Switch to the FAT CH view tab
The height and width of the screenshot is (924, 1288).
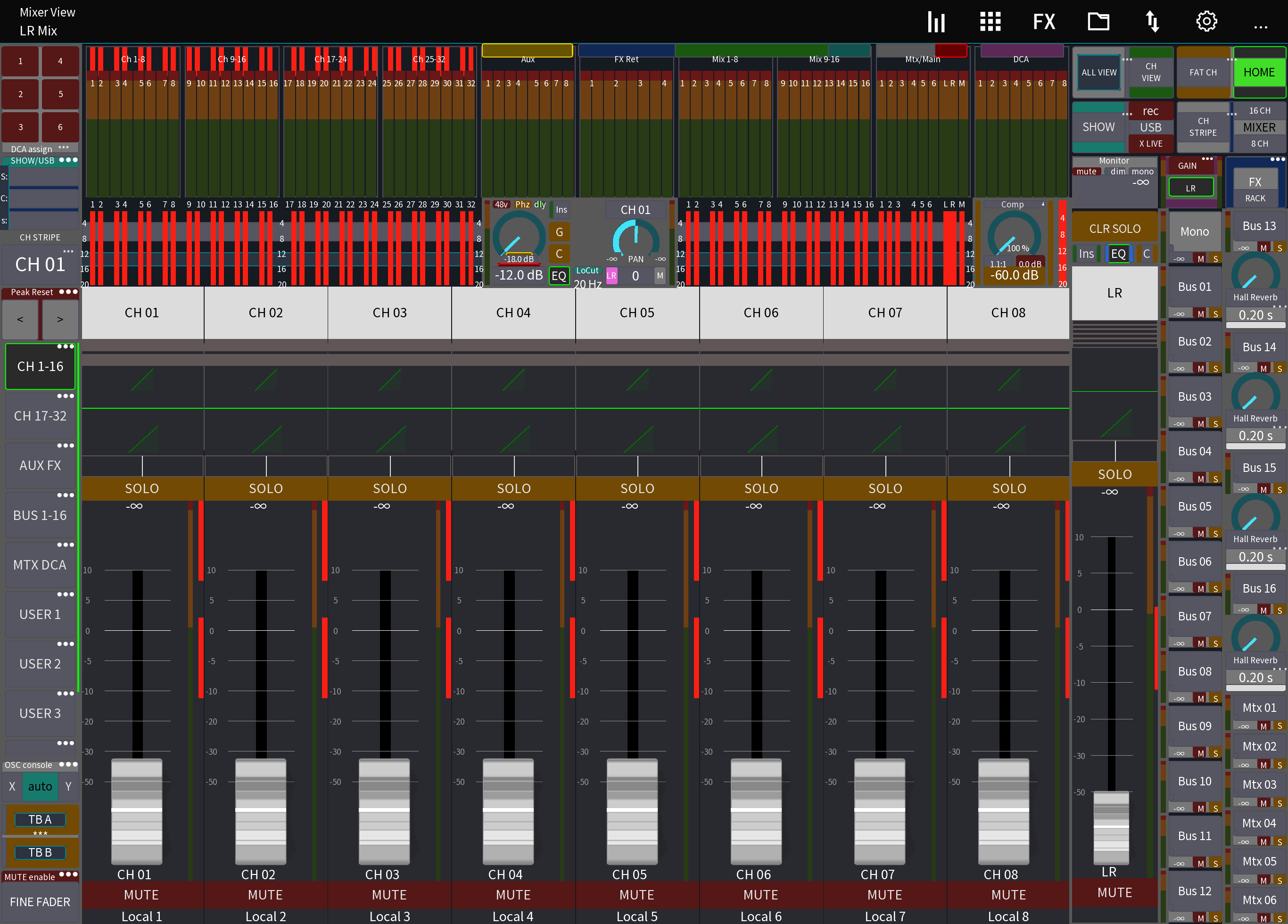[x=1204, y=72]
